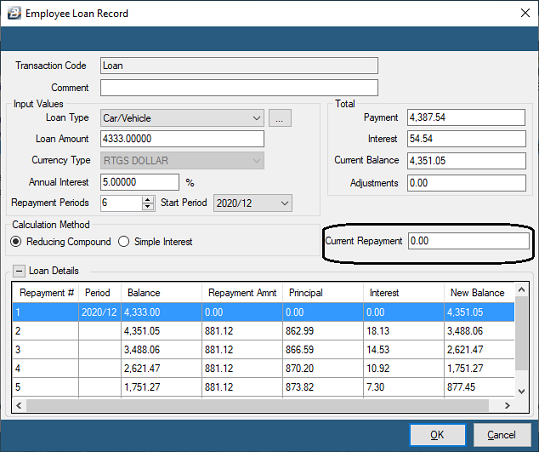Screen dimensions: 539x452
Task: Click the Adjustments field
Action: point(466,183)
